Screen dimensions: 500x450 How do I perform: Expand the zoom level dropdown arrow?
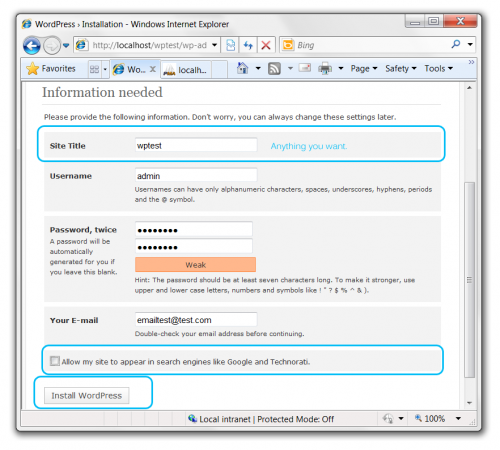click(458, 419)
